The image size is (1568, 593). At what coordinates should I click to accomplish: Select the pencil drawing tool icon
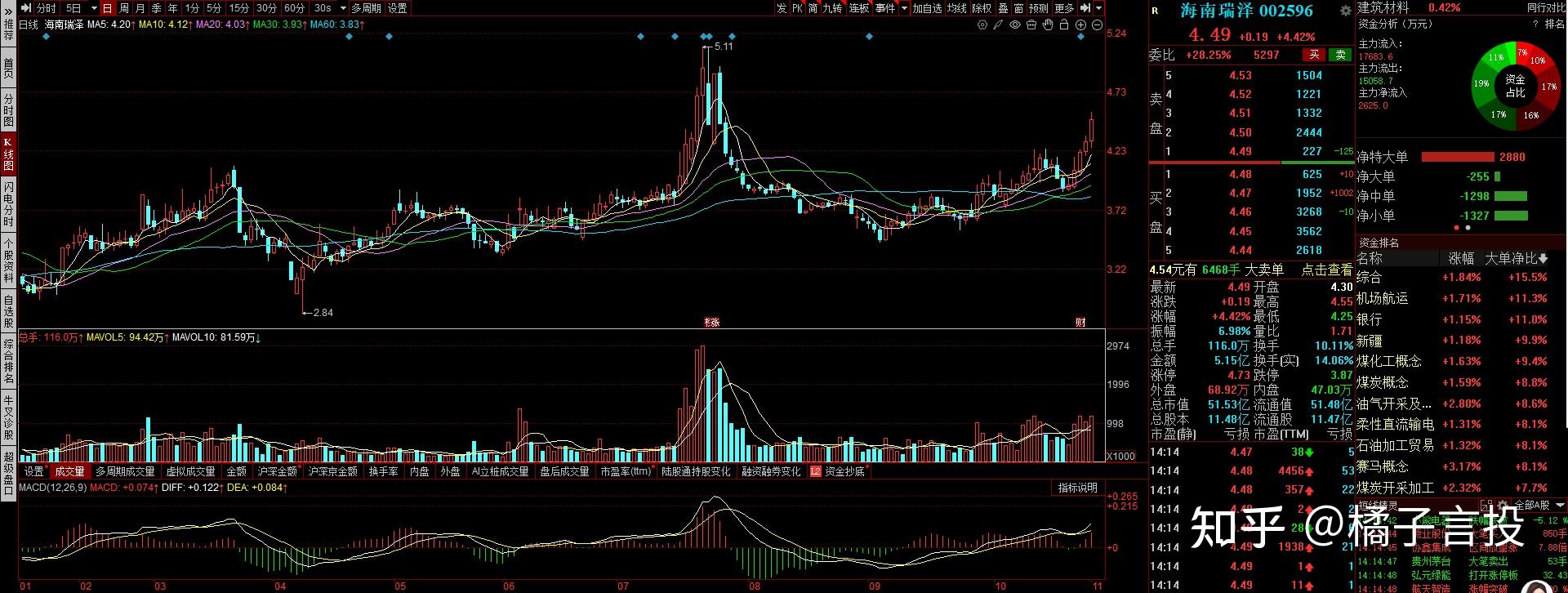998,25
